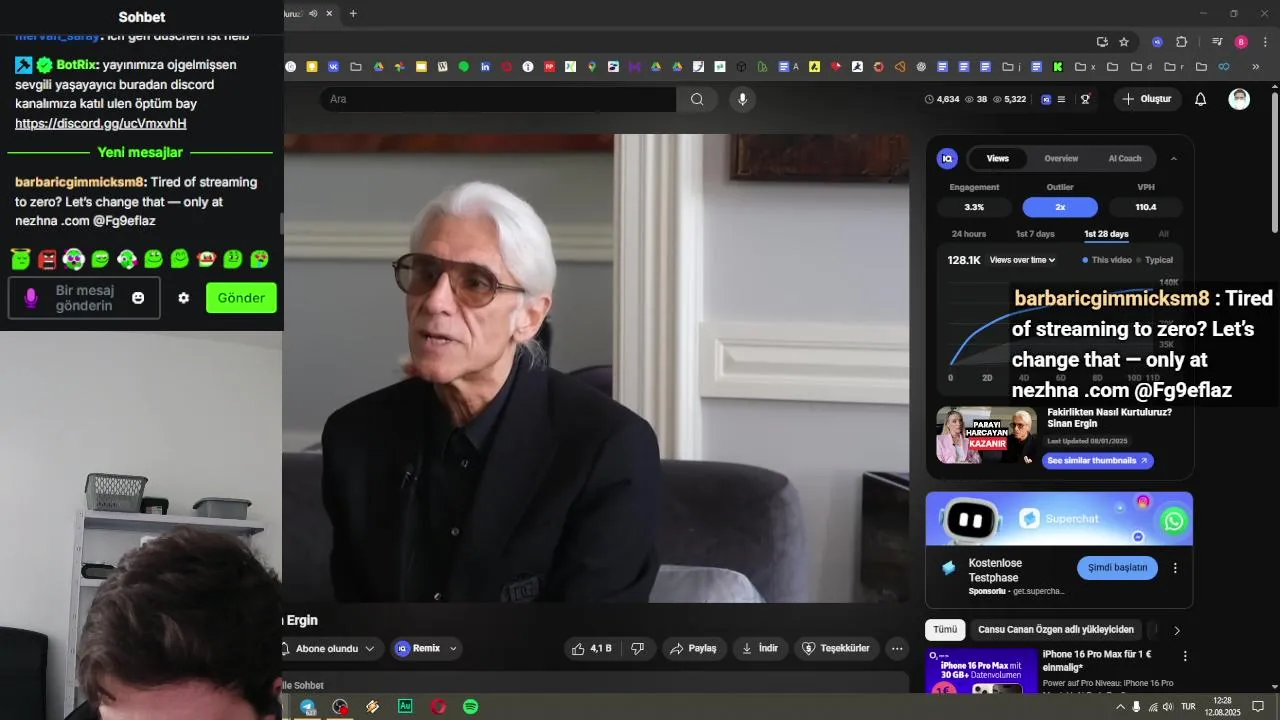Image resolution: width=1280 pixels, height=720 pixels.
Task: Open the Sinan Ergin video thumbnail preview
Action: (x=985, y=435)
